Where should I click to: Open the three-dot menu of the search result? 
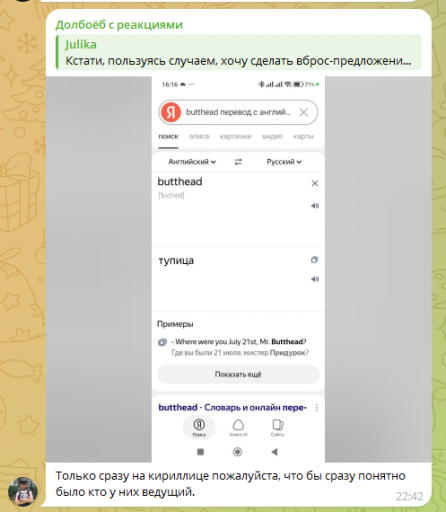point(317,408)
